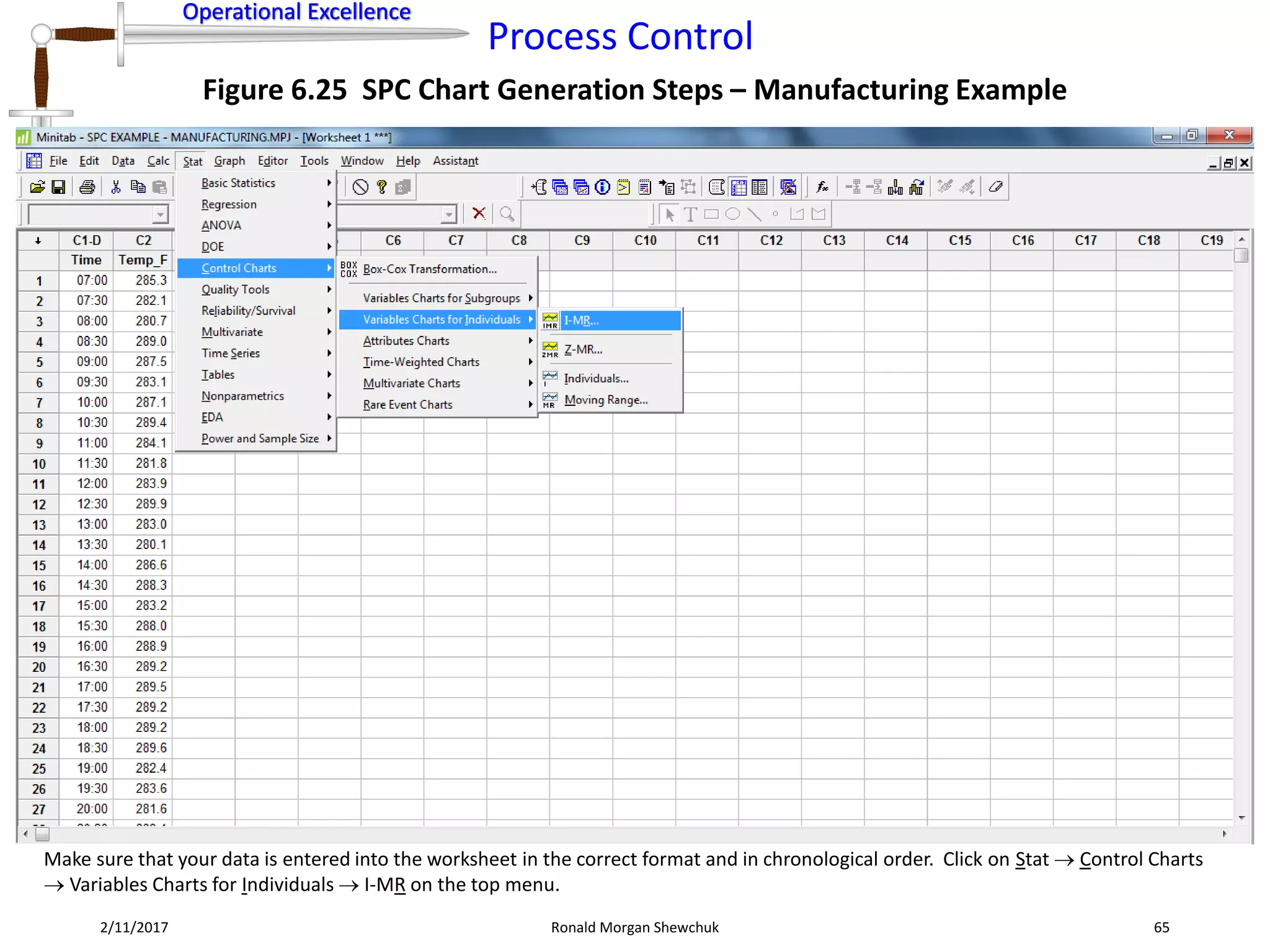This screenshot has height=952, width=1270.
Task: Expand the Basic Statistics submenu
Action: tap(257, 183)
